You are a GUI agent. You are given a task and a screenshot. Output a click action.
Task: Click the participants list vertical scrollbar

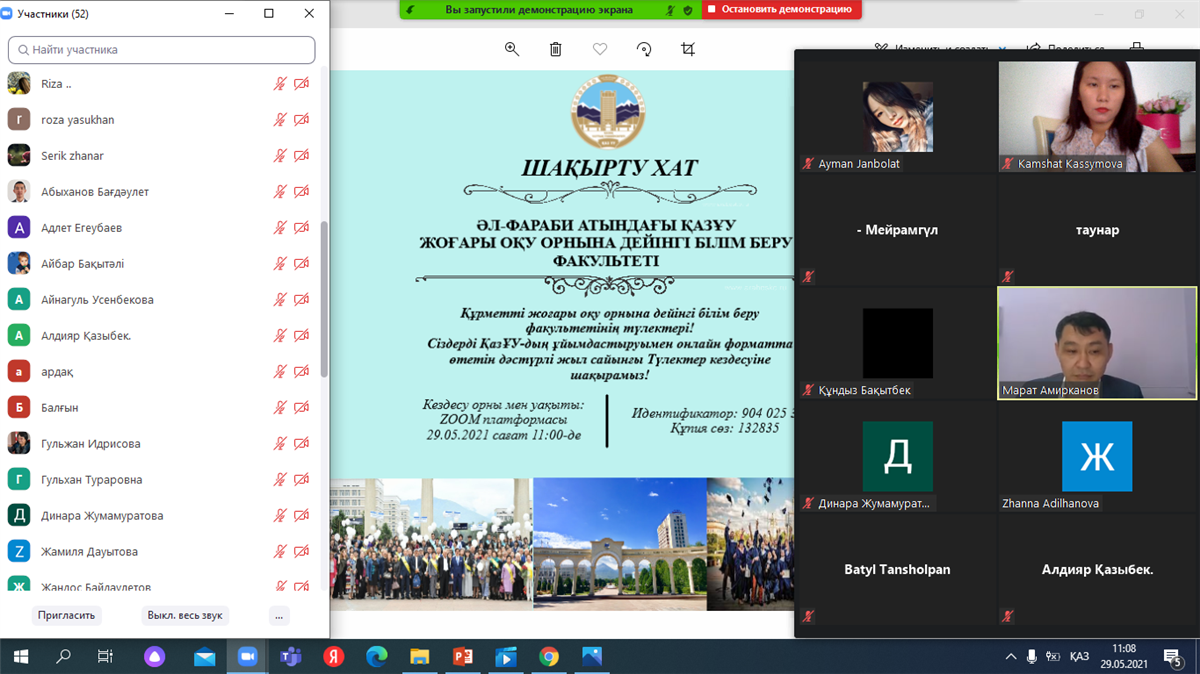point(323,300)
